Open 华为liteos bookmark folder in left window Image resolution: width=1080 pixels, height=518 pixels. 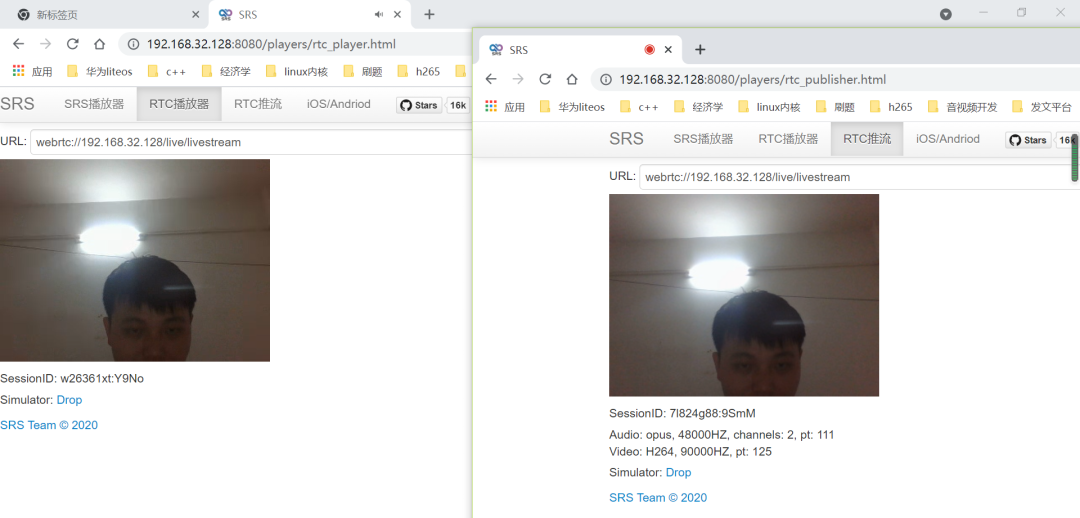[100, 71]
